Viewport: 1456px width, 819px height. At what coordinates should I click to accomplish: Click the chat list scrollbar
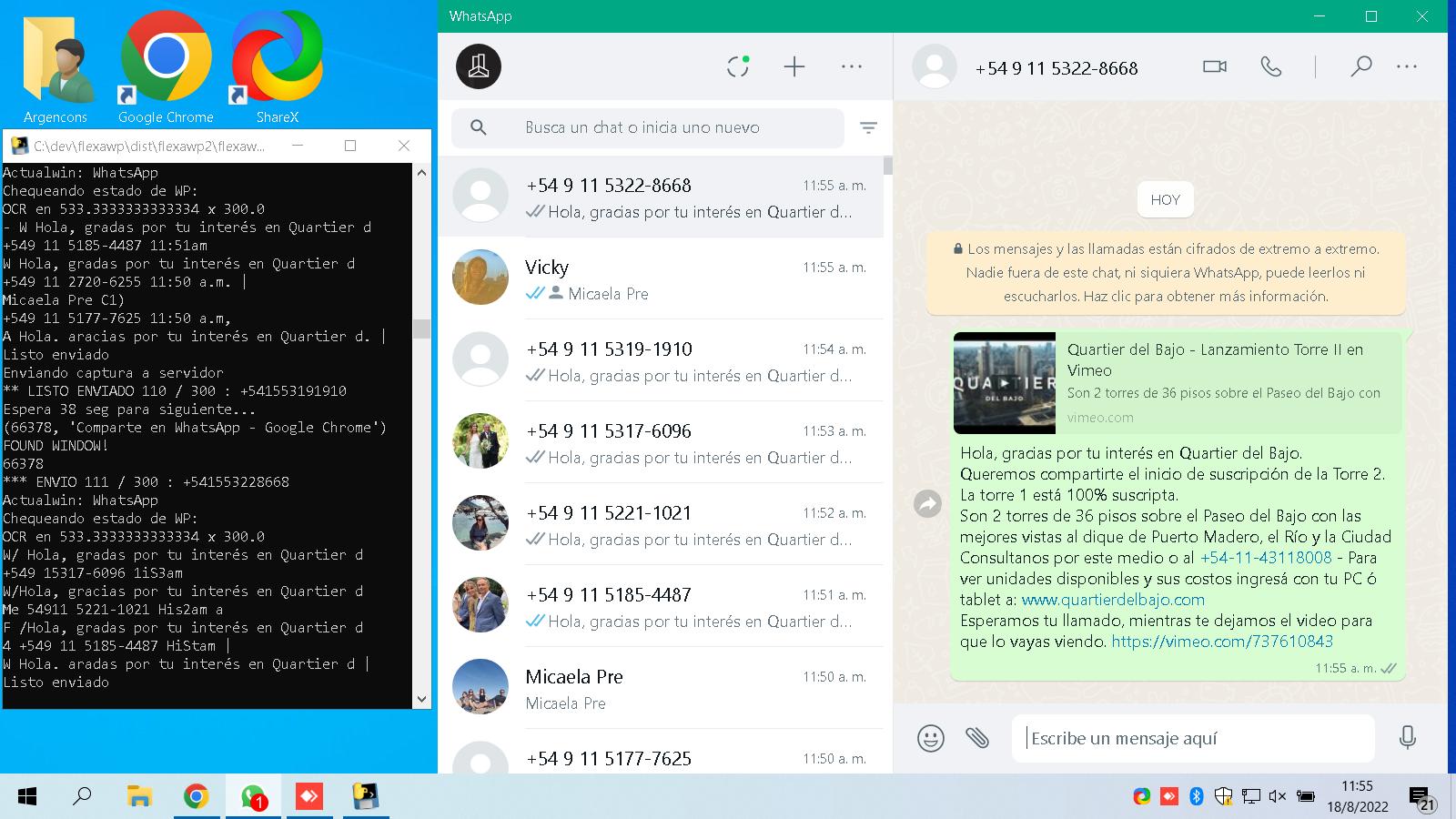[x=888, y=166]
